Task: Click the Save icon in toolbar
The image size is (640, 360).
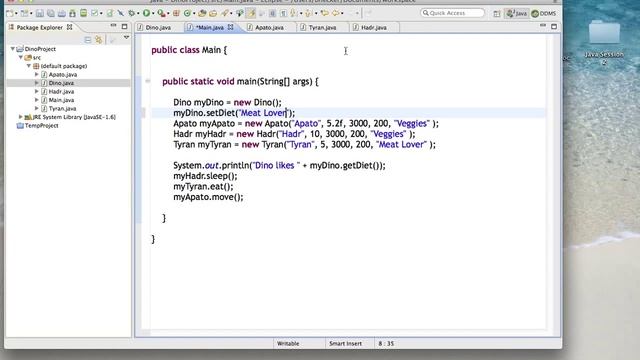Action: coord(40,13)
